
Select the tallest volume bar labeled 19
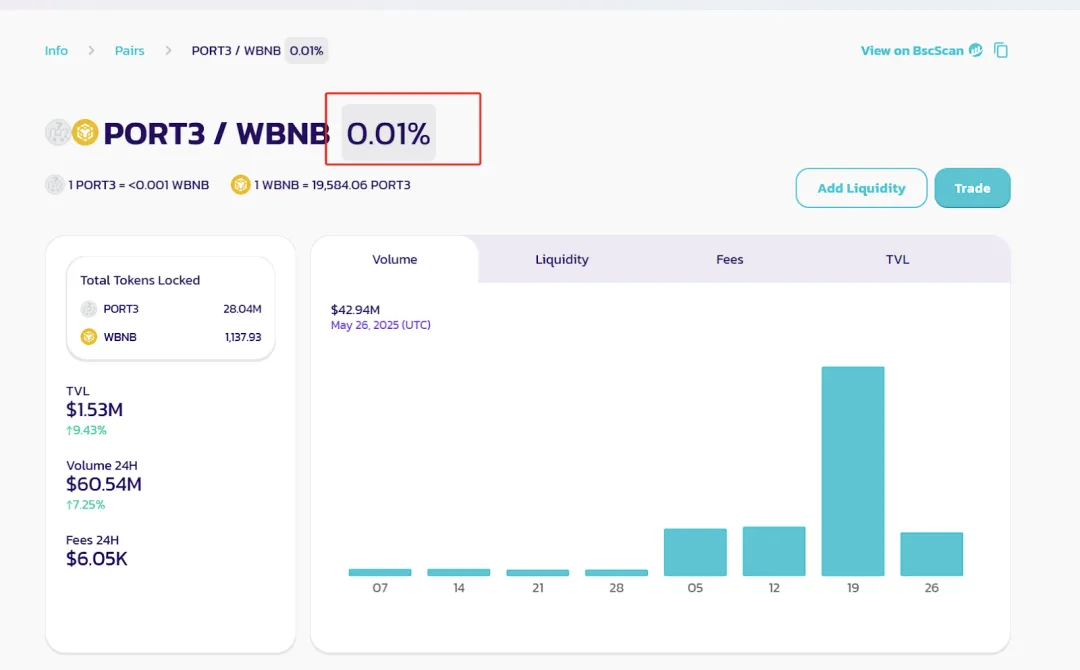click(853, 471)
